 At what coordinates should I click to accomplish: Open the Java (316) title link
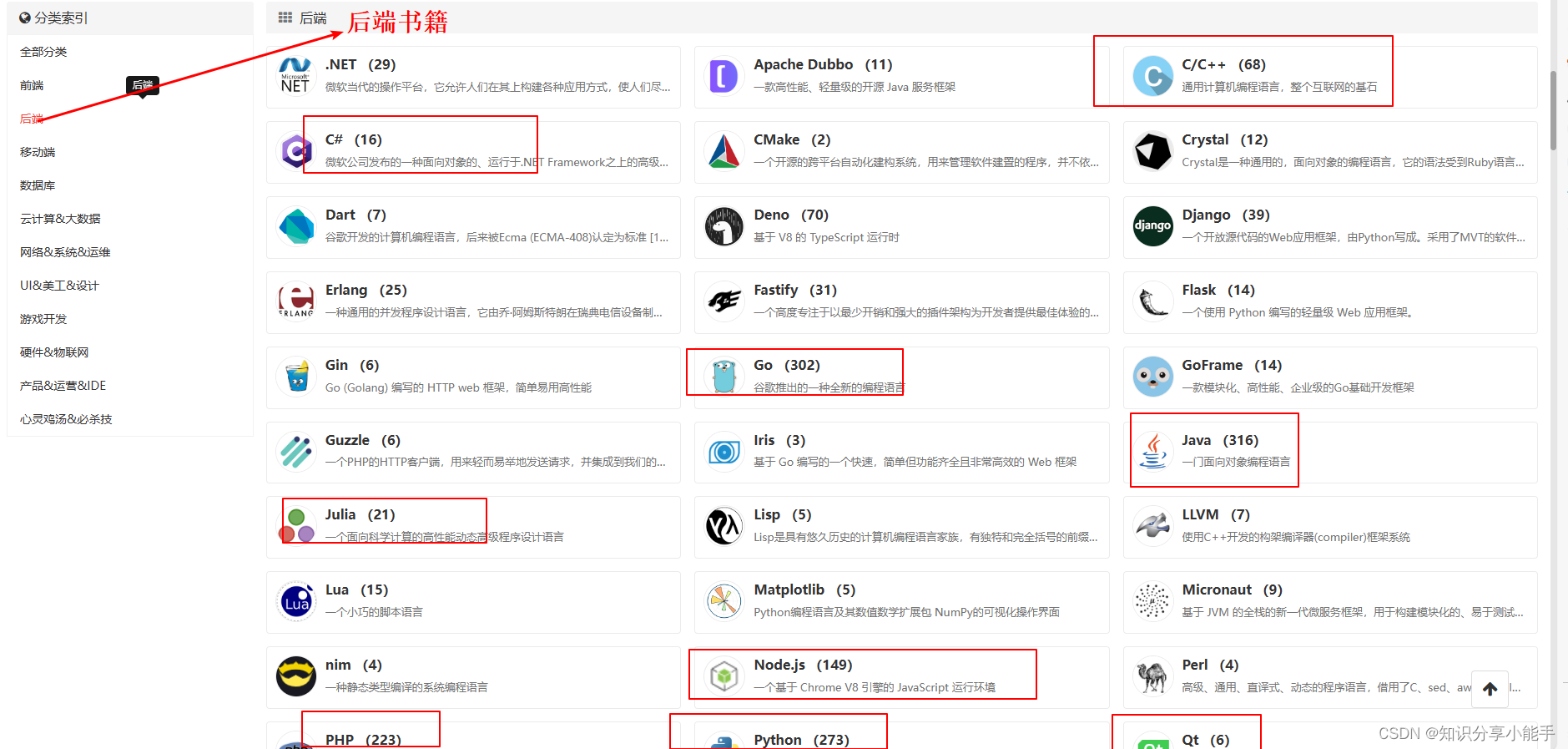(x=1220, y=440)
